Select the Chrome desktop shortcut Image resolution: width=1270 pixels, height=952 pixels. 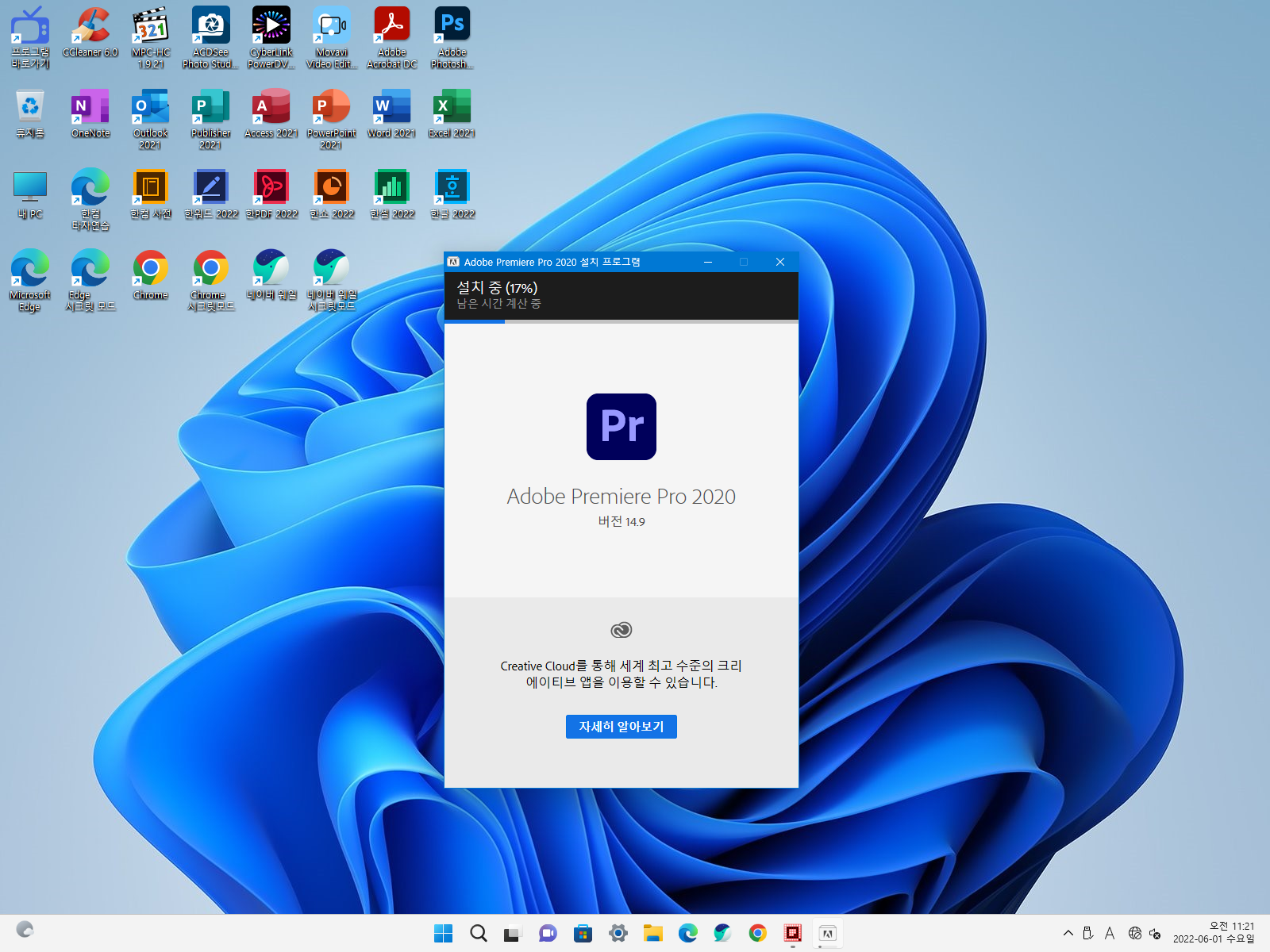(151, 274)
